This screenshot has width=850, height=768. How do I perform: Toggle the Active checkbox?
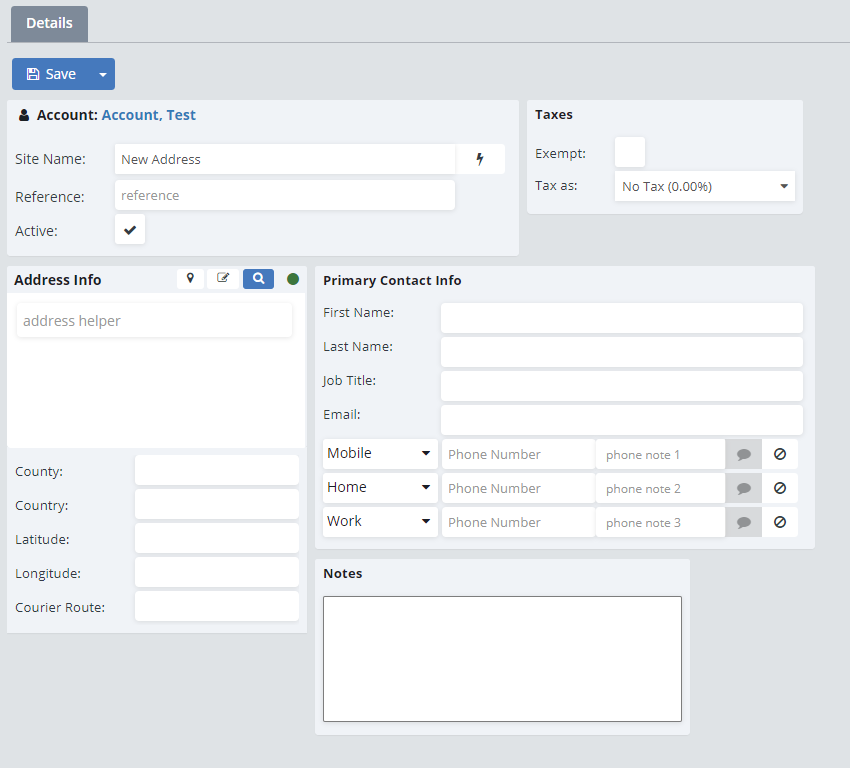tap(130, 229)
